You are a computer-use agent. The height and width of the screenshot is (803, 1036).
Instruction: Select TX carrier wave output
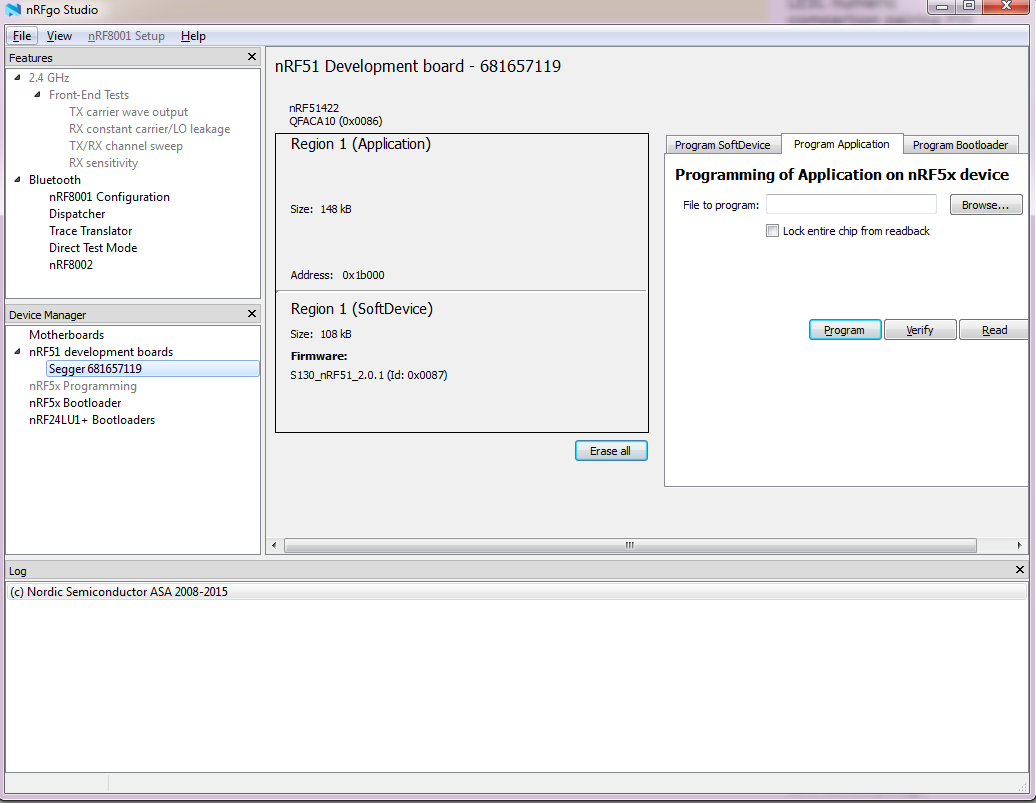(x=128, y=112)
